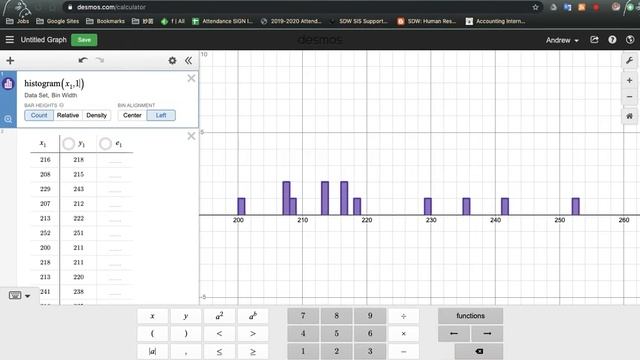Screen dimensions: 640x360
Task: Collapse the expression list panel
Action: pos(188,61)
